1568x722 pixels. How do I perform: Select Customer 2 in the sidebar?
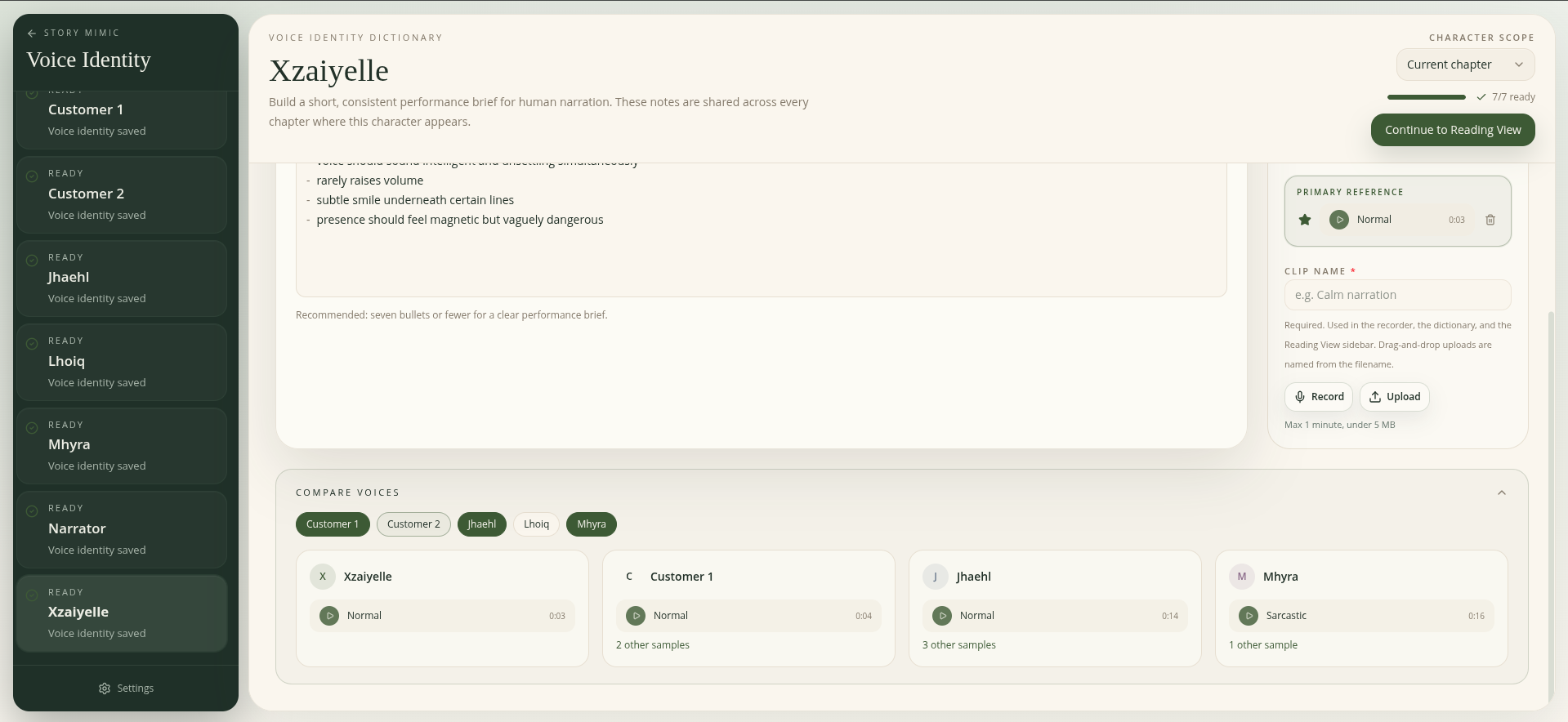122,195
